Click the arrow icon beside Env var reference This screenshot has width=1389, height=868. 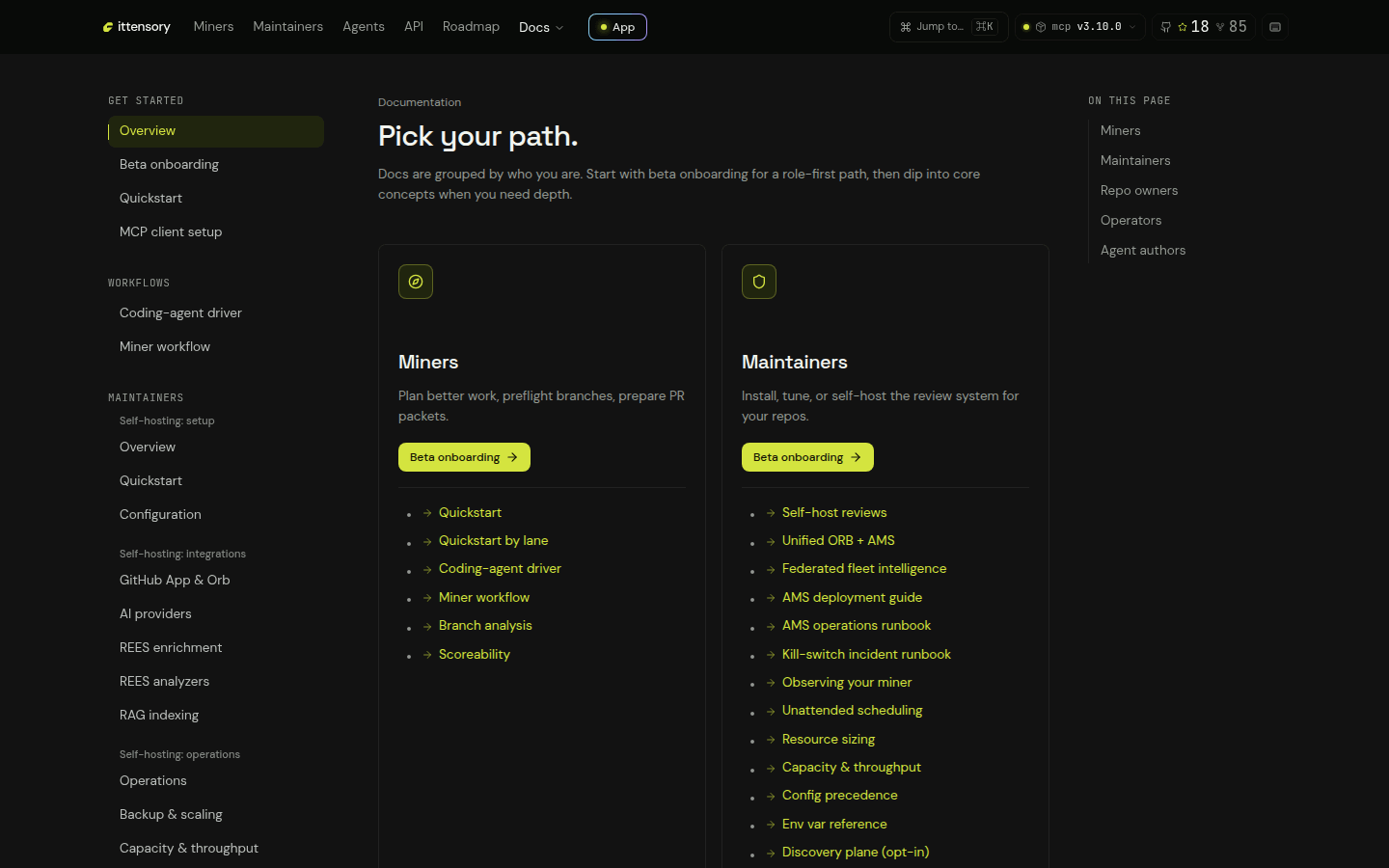(771, 825)
